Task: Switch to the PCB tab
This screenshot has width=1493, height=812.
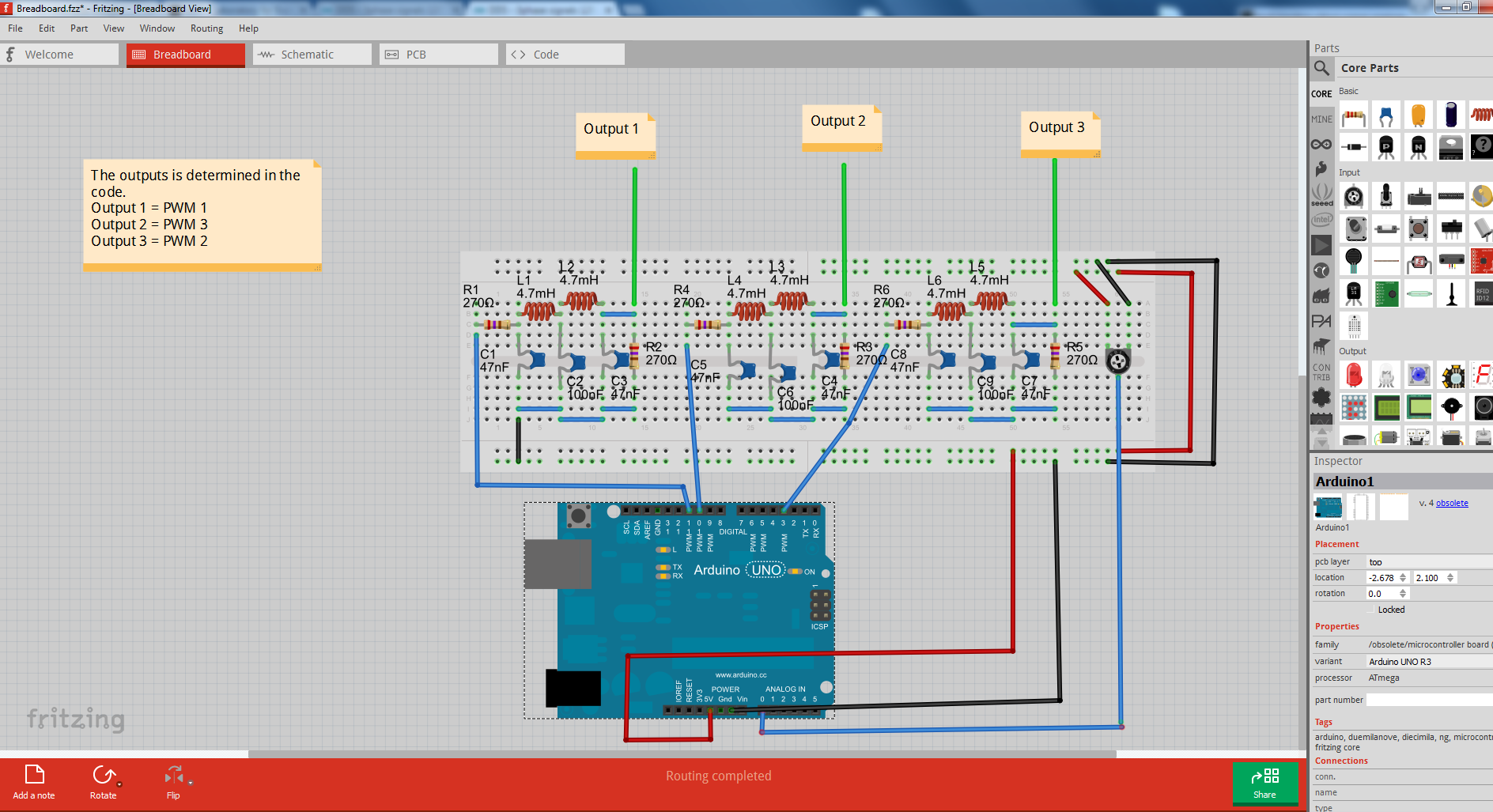Action: 439,55
